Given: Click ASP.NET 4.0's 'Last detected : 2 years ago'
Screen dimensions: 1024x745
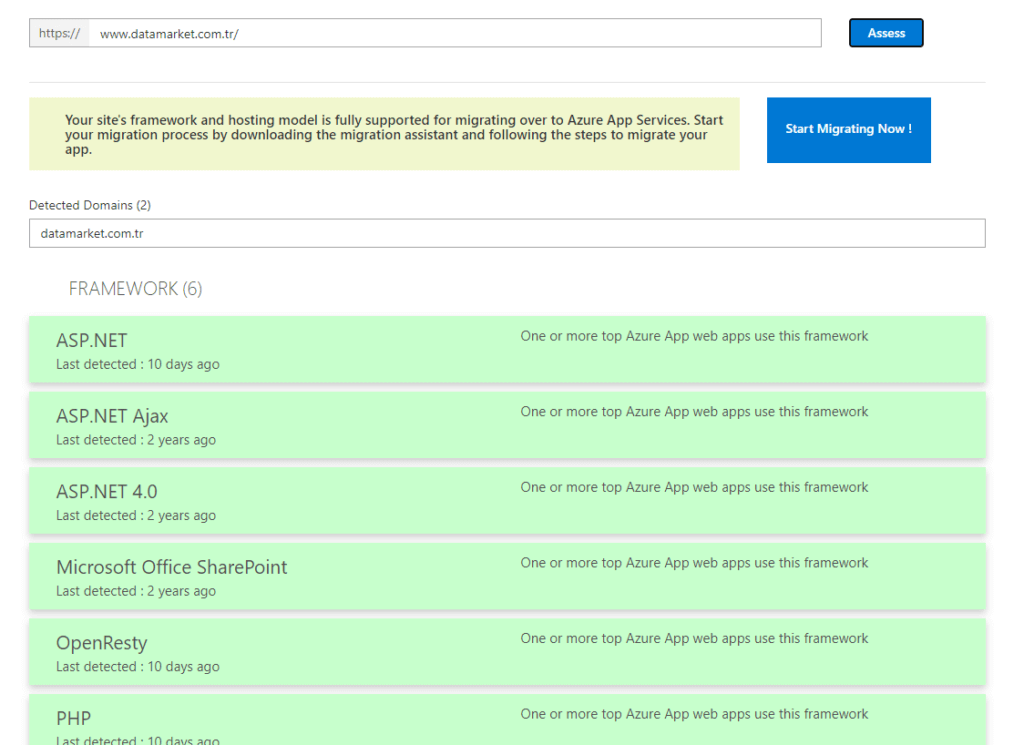Looking at the screenshot, I should pos(136,516).
